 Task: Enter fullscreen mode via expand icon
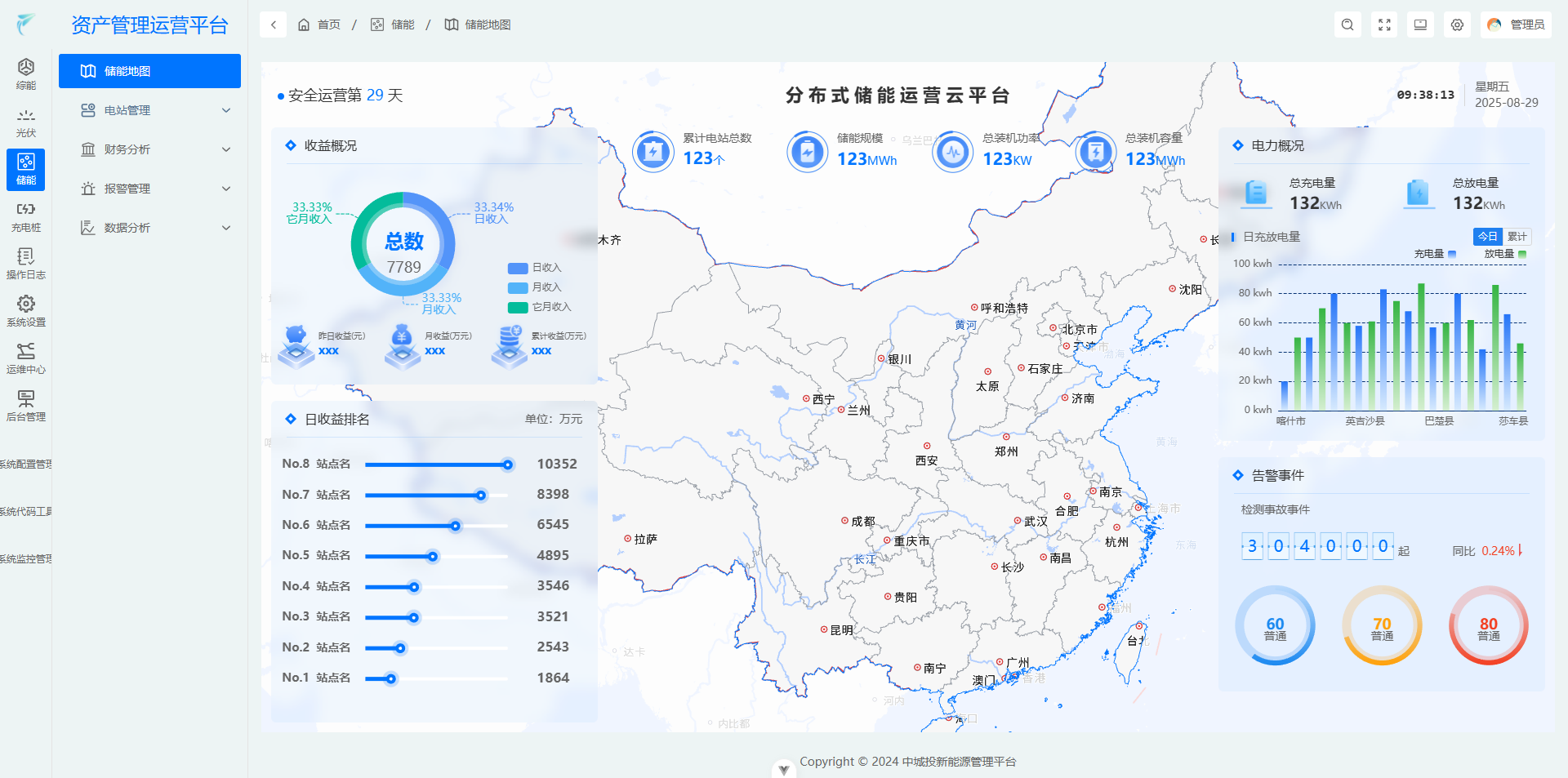1384,24
